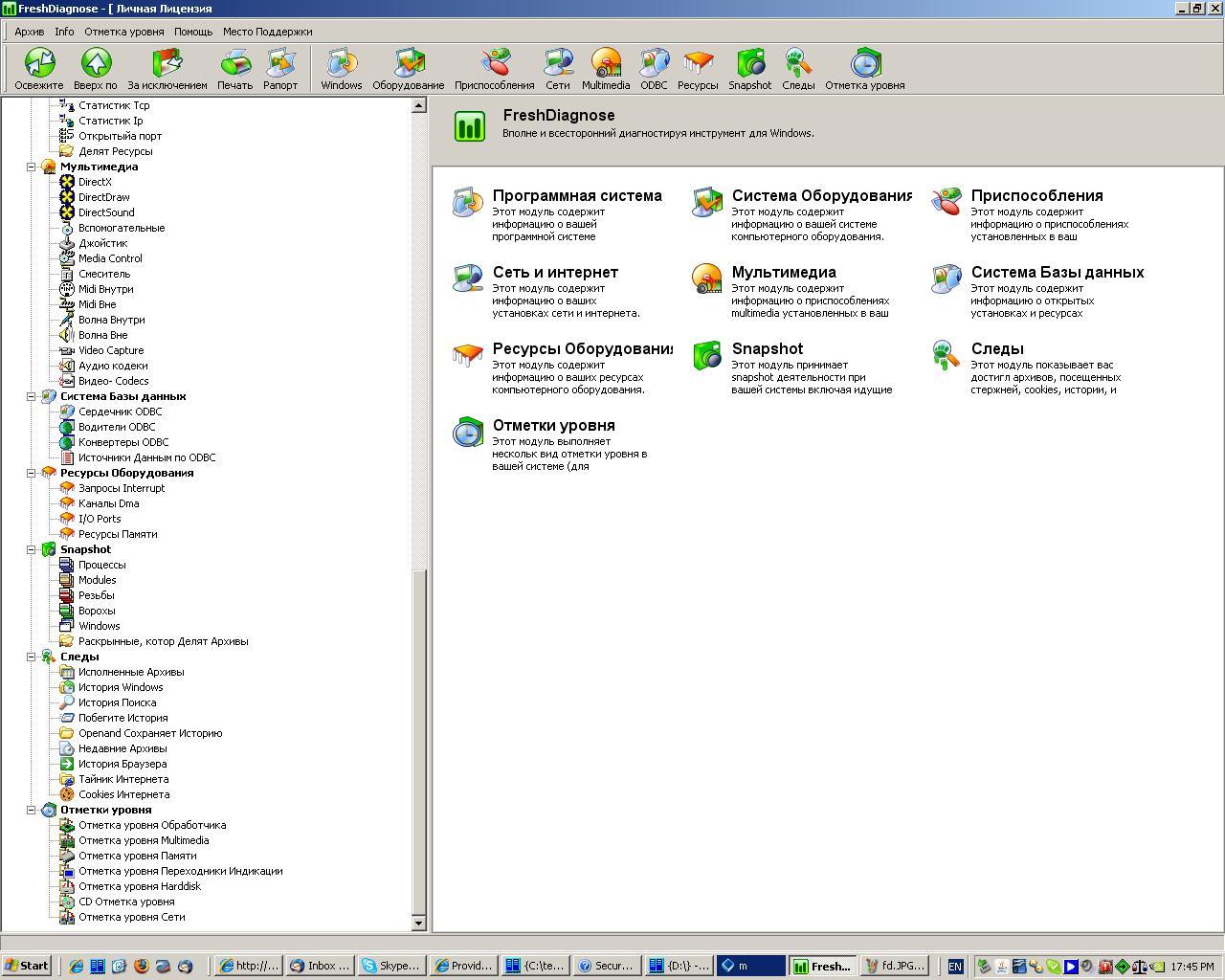Click the Сеть и интернет module icon
This screenshot has width=1225, height=980.
click(x=467, y=278)
